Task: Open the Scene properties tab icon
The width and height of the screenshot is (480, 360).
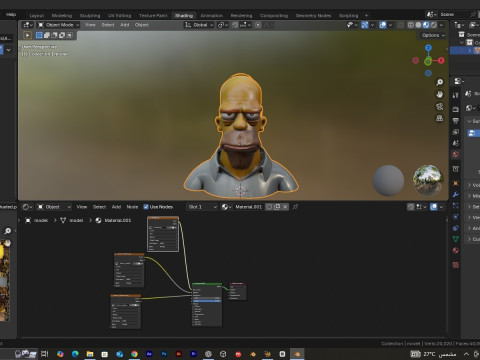Action: tap(456, 143)
